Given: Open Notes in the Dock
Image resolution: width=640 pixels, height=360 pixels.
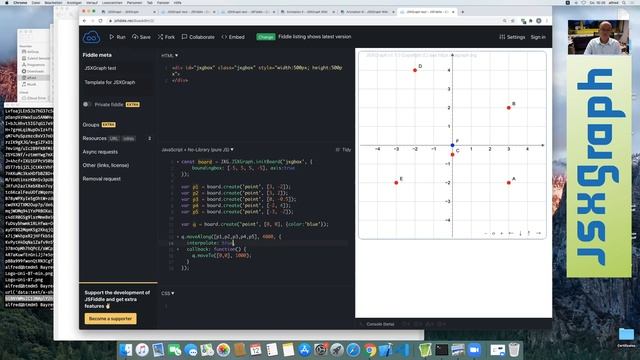Looking at the screenshot, I should point(288,350).
